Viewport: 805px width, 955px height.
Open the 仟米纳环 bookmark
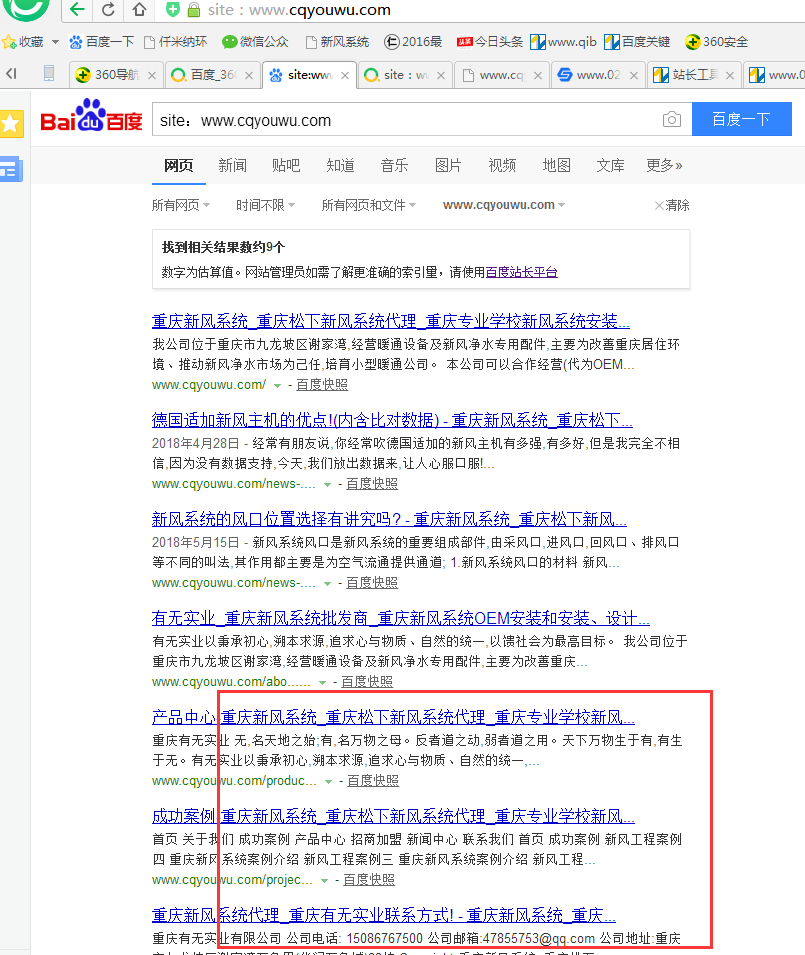coord(176,42)
